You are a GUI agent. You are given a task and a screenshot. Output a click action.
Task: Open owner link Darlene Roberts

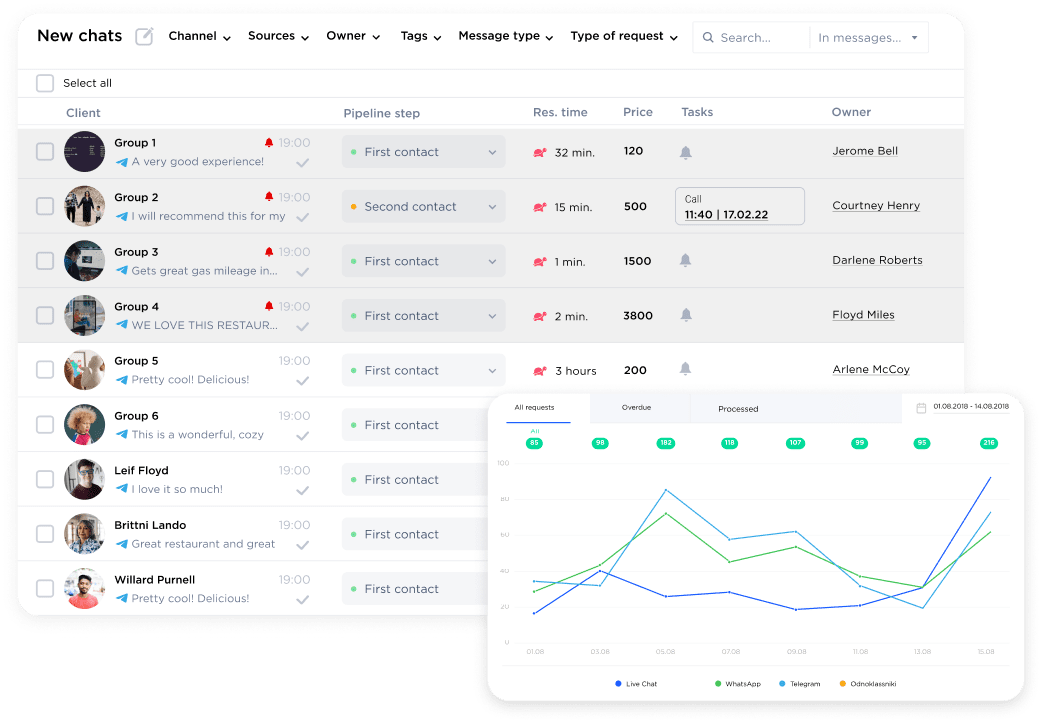(878, 260)
